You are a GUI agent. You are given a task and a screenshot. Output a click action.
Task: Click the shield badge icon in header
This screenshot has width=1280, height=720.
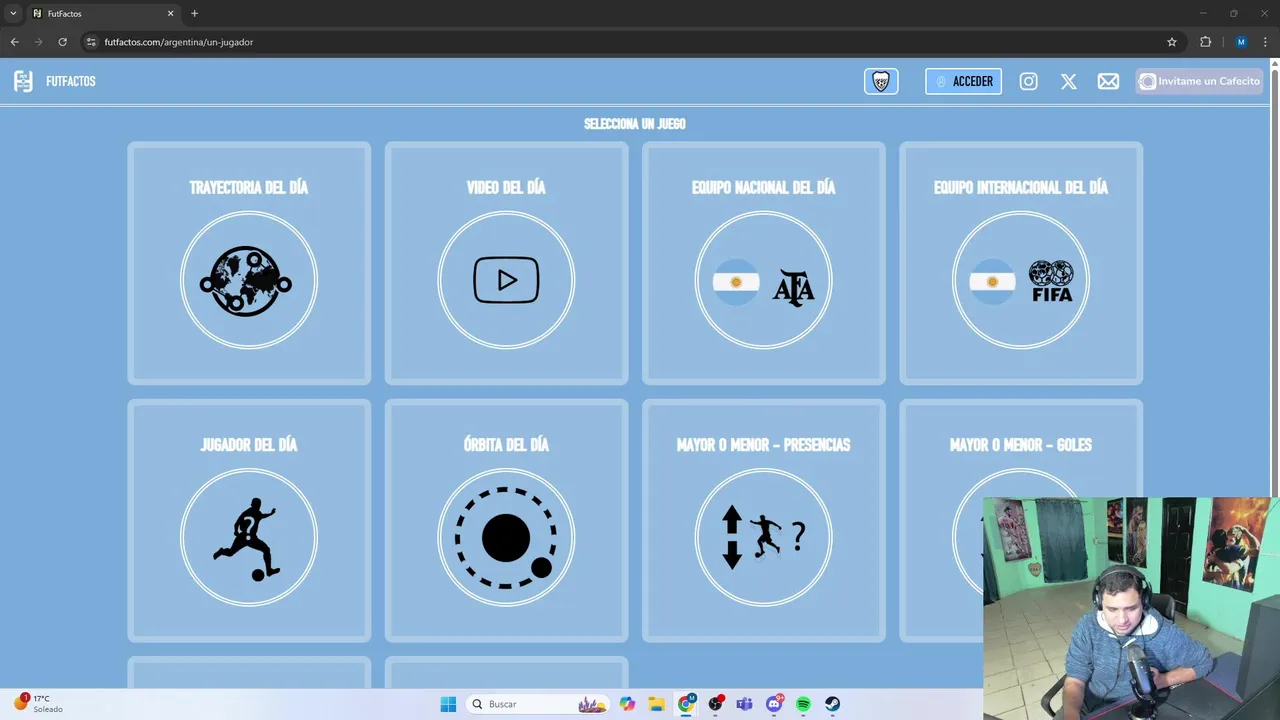click(881, 82)
